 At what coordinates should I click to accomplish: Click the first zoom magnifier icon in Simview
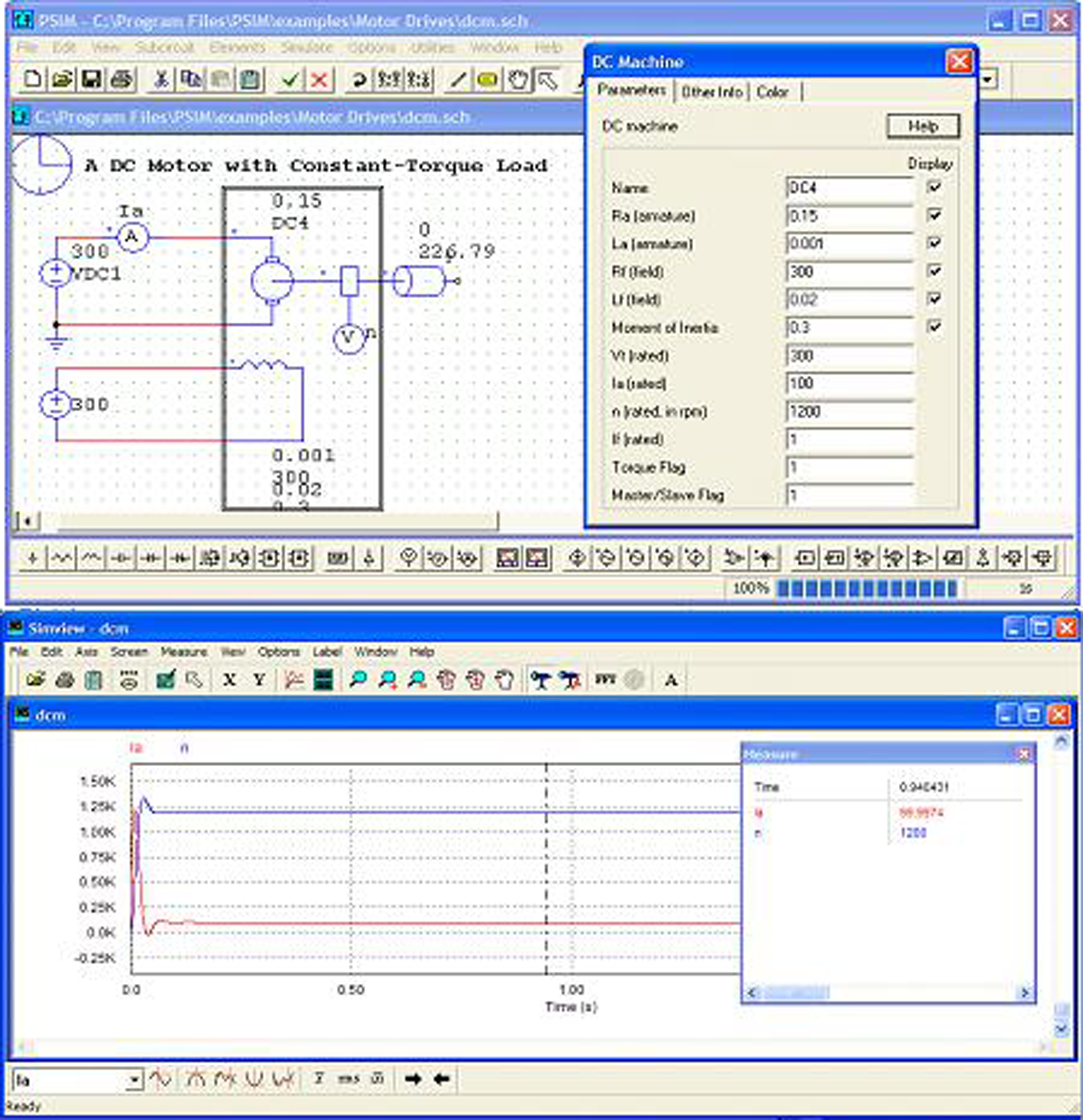(x=357, y=679)
